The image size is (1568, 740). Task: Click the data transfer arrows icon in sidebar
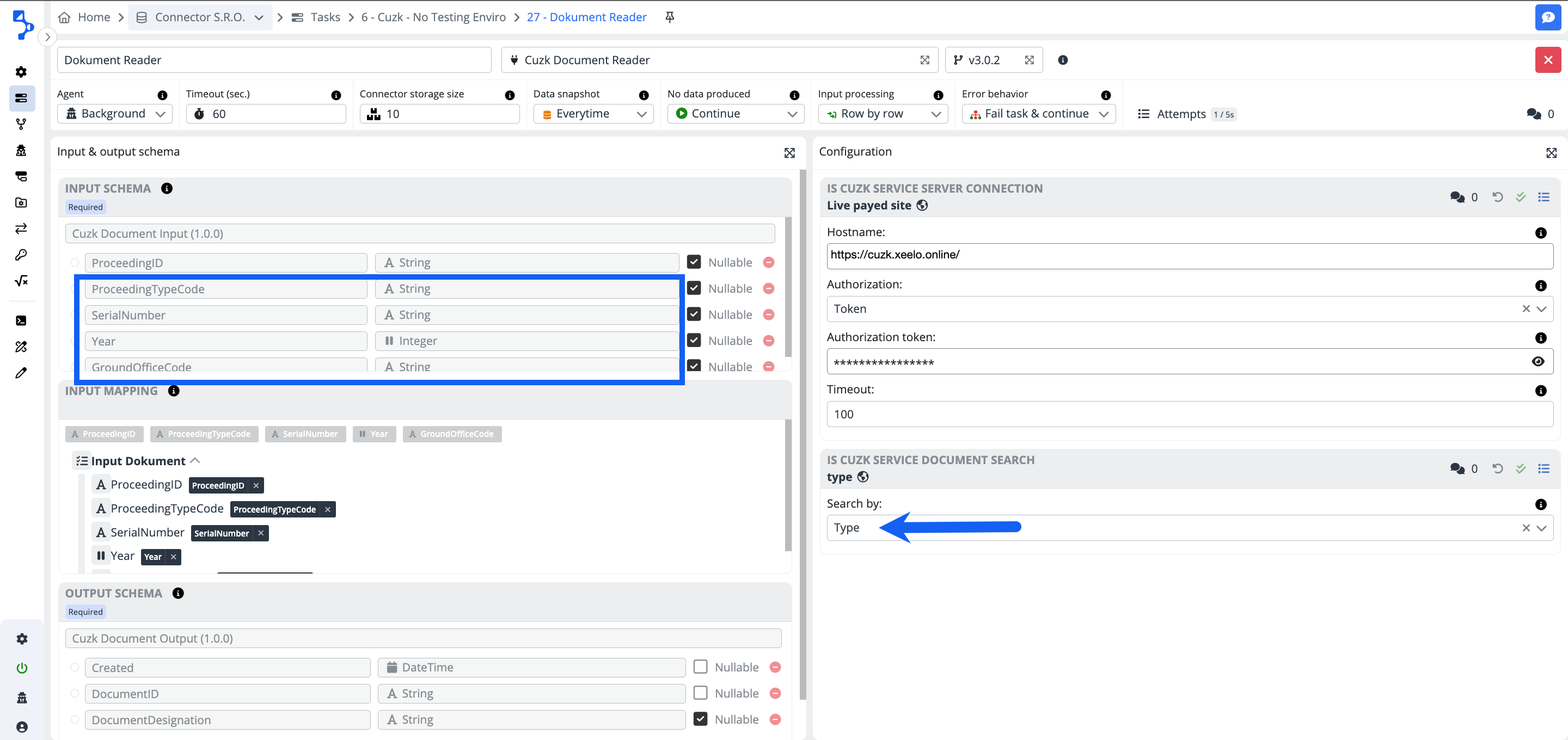pyautogui.click(x=21, y=228)
